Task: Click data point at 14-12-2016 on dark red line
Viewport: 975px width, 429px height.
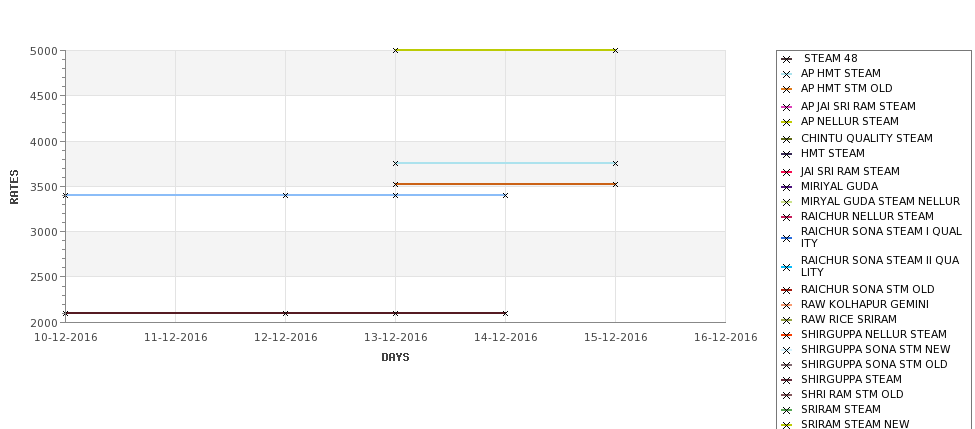Action: [x=505, y=313]
